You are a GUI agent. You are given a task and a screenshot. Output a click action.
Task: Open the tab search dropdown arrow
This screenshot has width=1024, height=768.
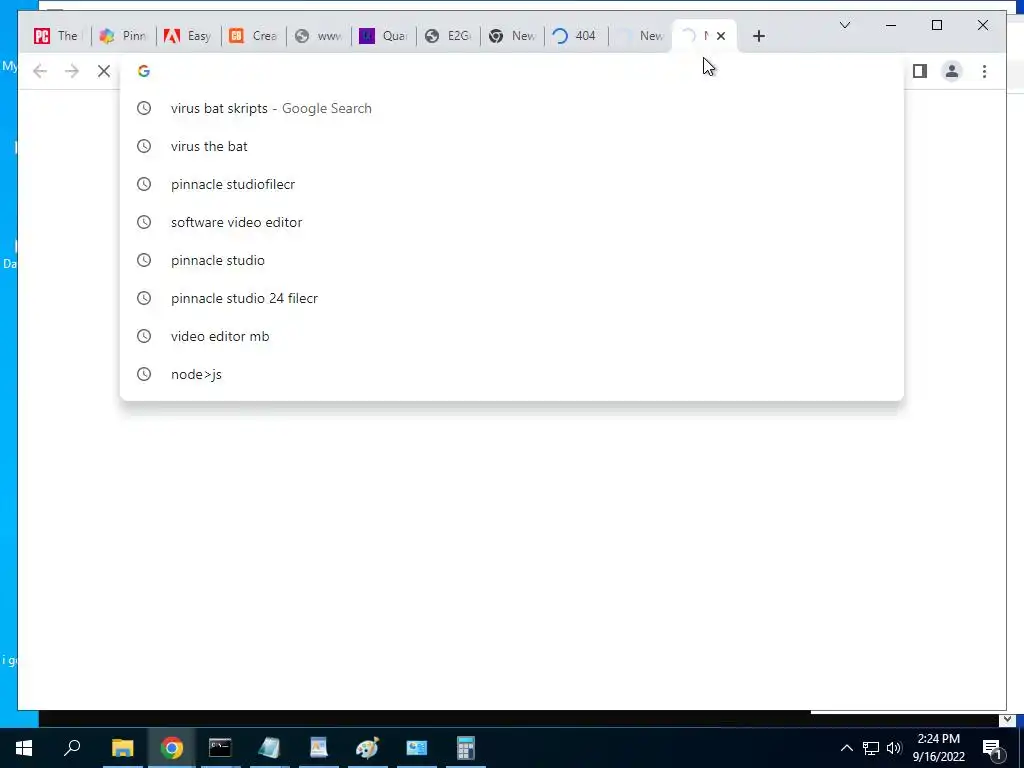coord(844,25)
